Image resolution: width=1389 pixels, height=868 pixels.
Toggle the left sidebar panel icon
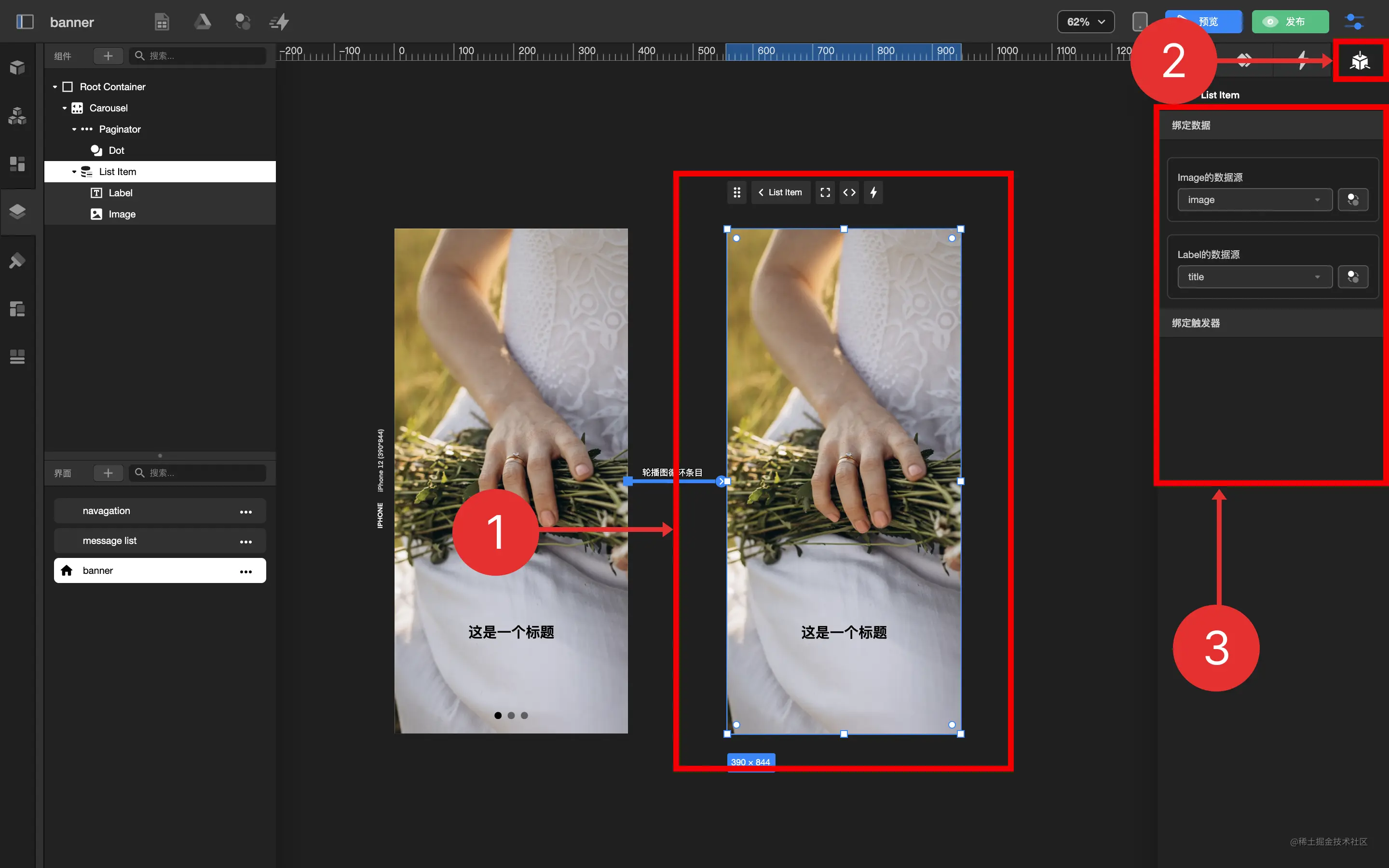click(25, 22)
